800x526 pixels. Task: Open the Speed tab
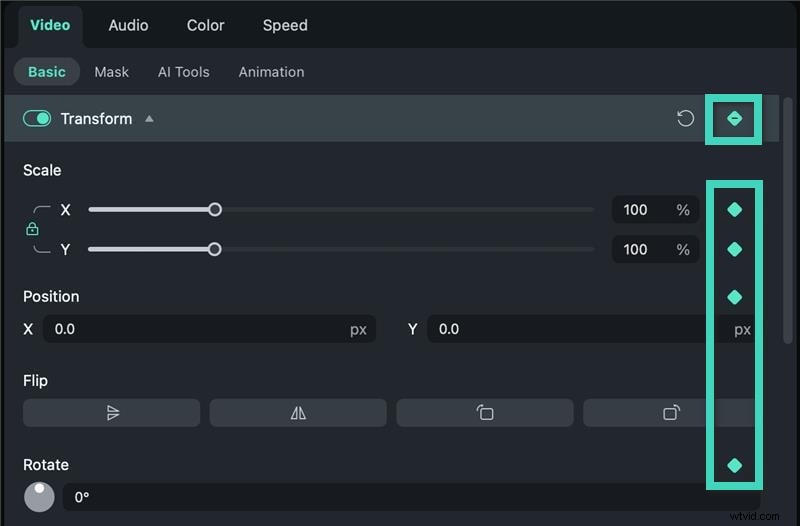(285, 25)
